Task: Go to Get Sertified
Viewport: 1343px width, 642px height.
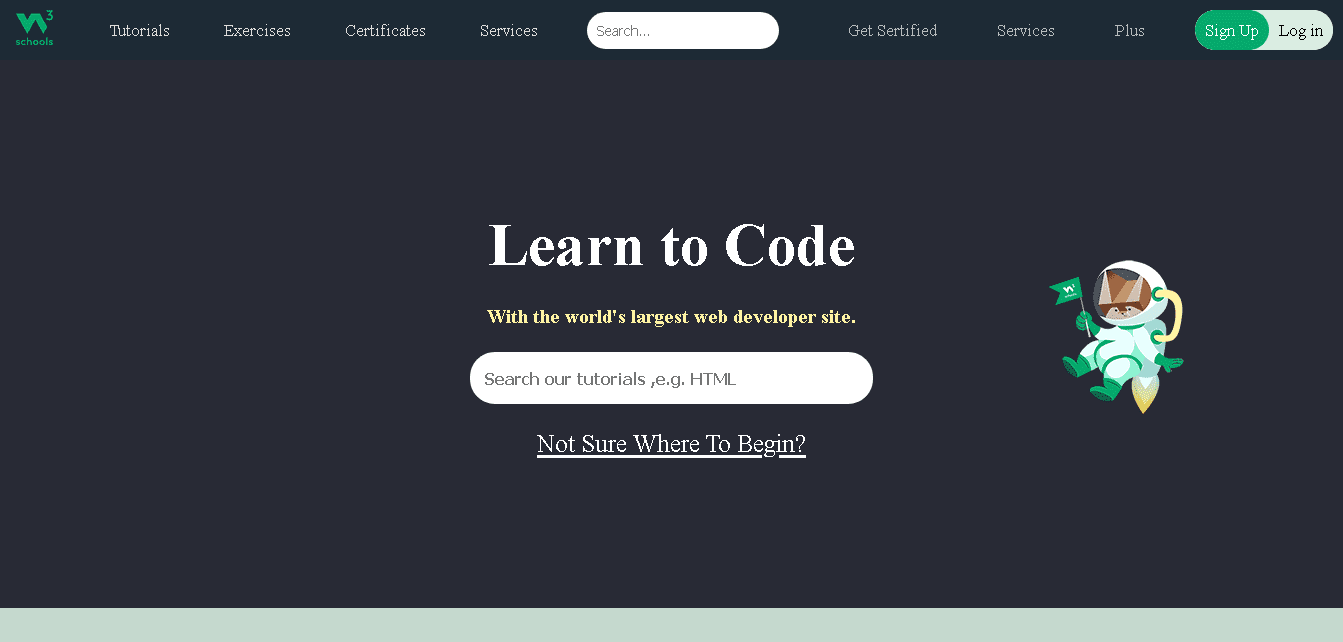Action: pos(892,31)
